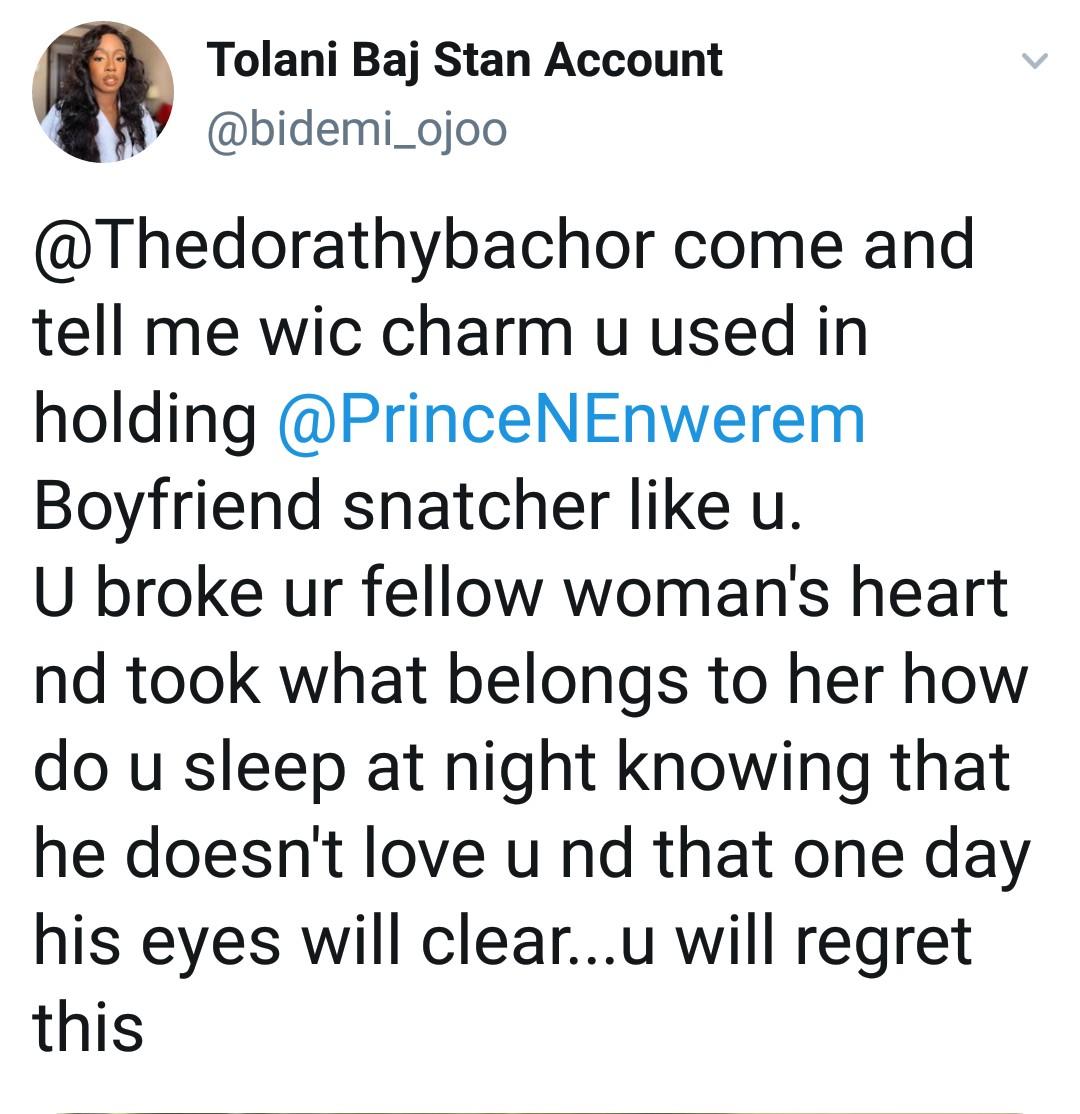This screenshot has height=1114, width=1080.
Task: Click the word "holding" before the Prince mention
Action: [144, 421]
